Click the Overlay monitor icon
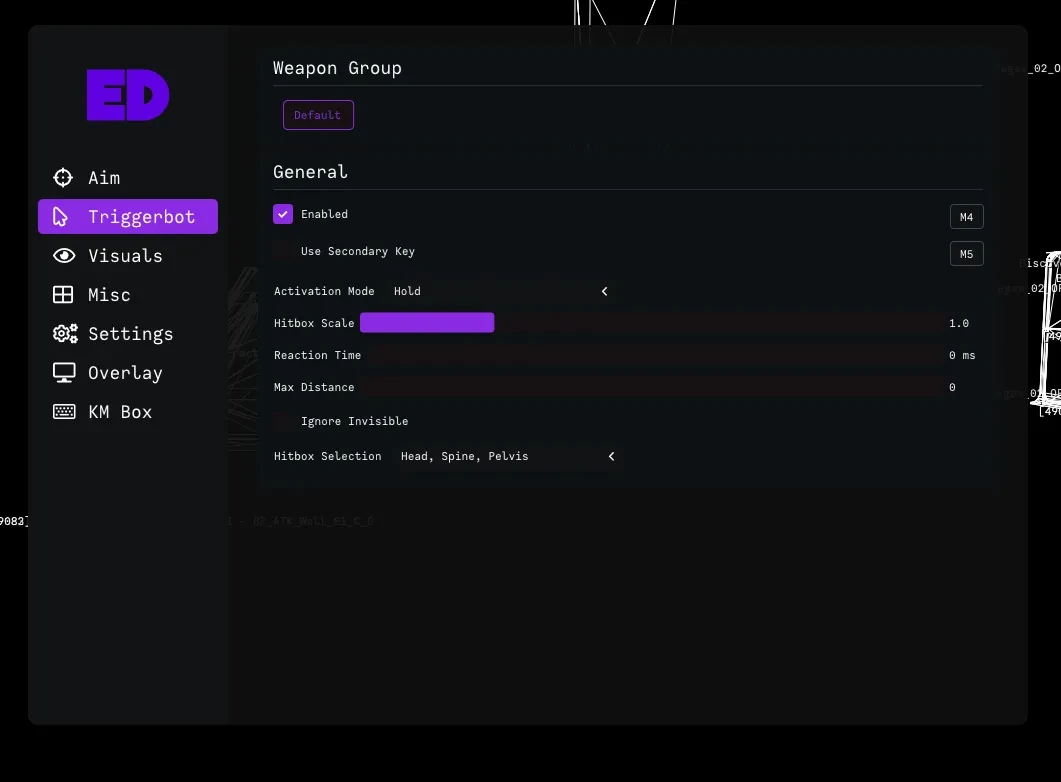Viewport: 1061px width, 782px height. tap(64, 373)
